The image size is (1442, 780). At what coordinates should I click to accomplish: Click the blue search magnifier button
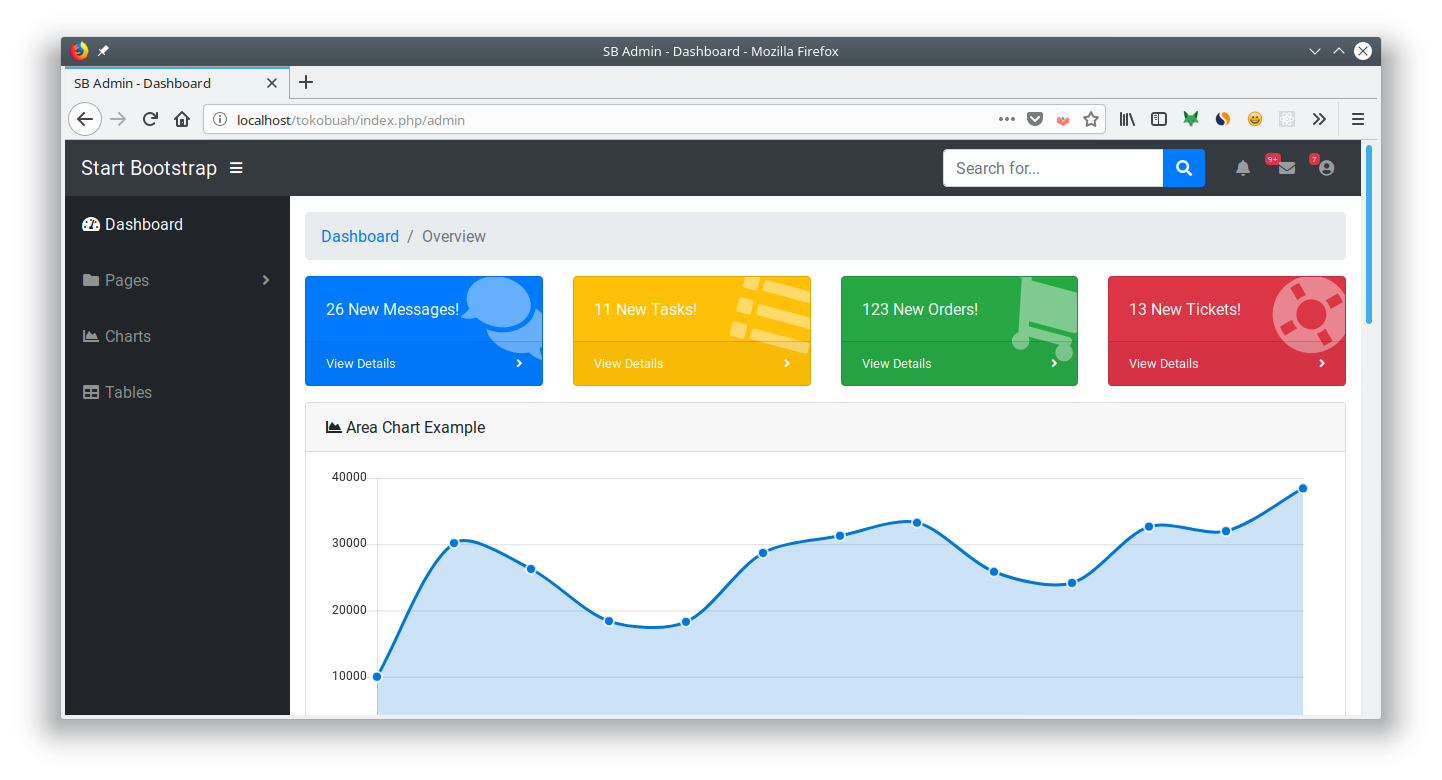(1184, 168)
